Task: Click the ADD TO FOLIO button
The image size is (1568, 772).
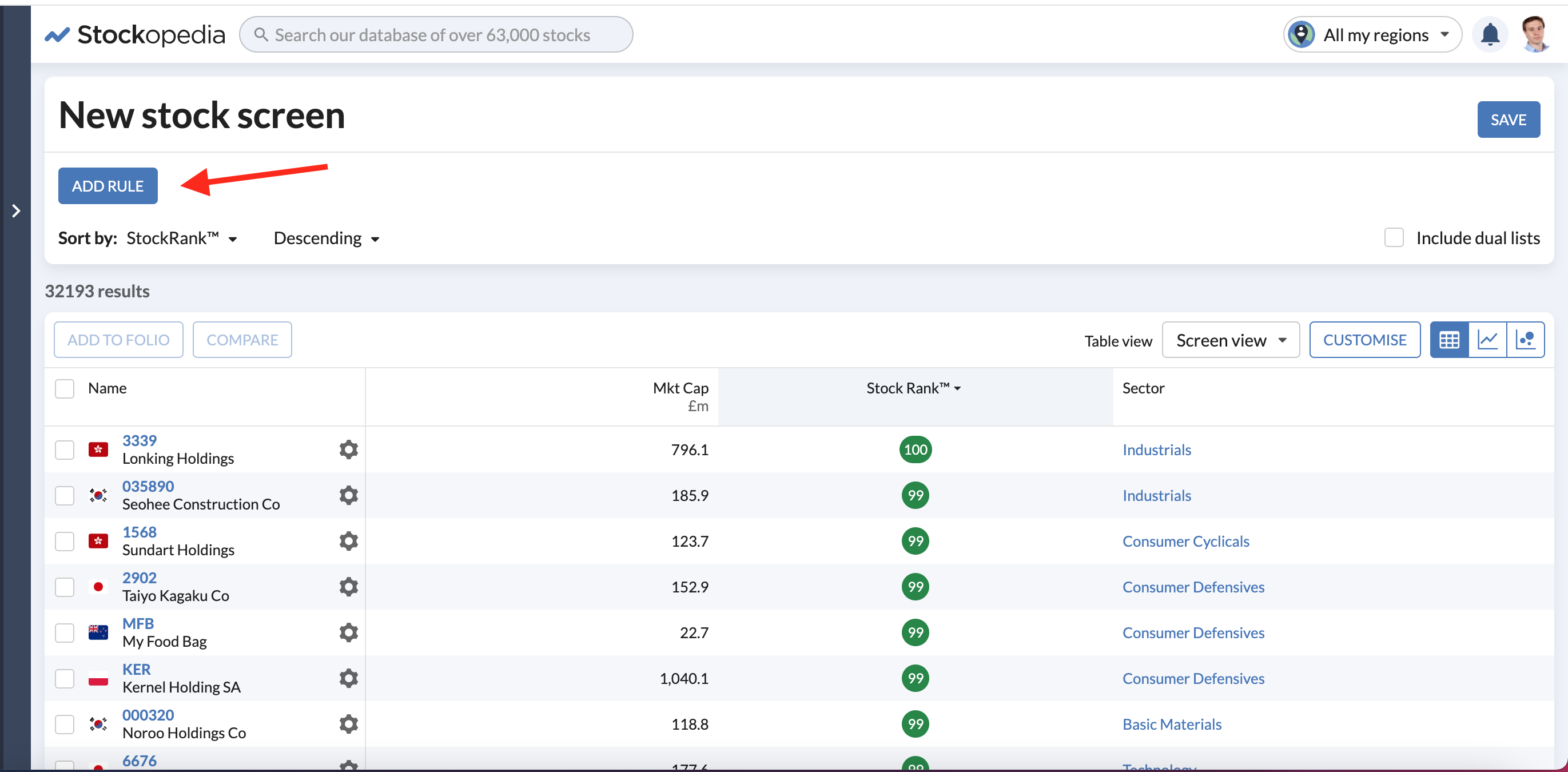Action: (118, 340)
